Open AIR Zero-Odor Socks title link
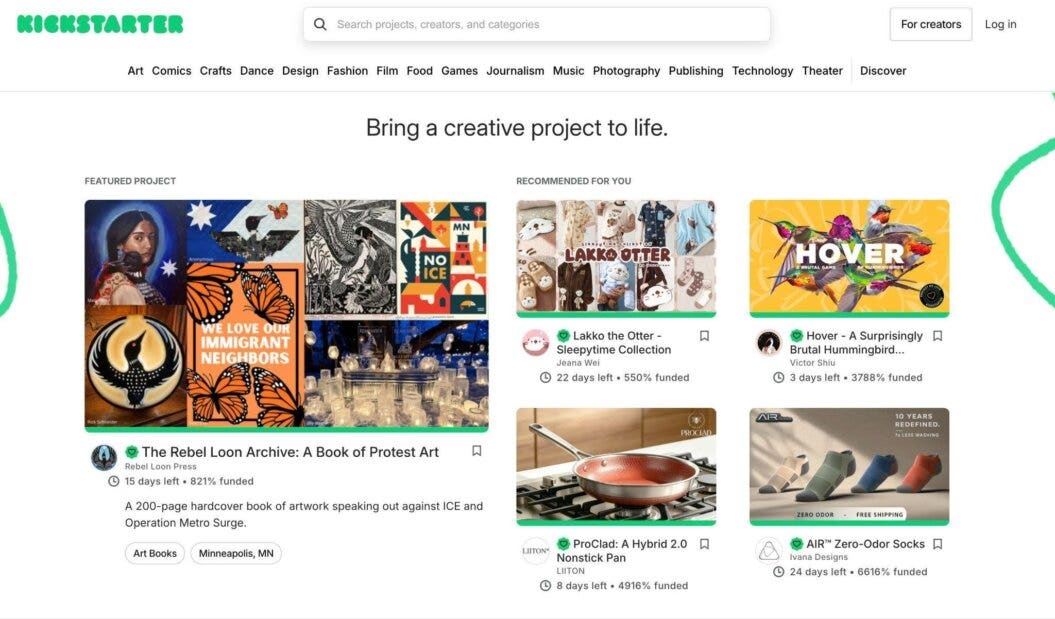The image size is (1055, 619). pyautogui.click(x=865, y=544)
